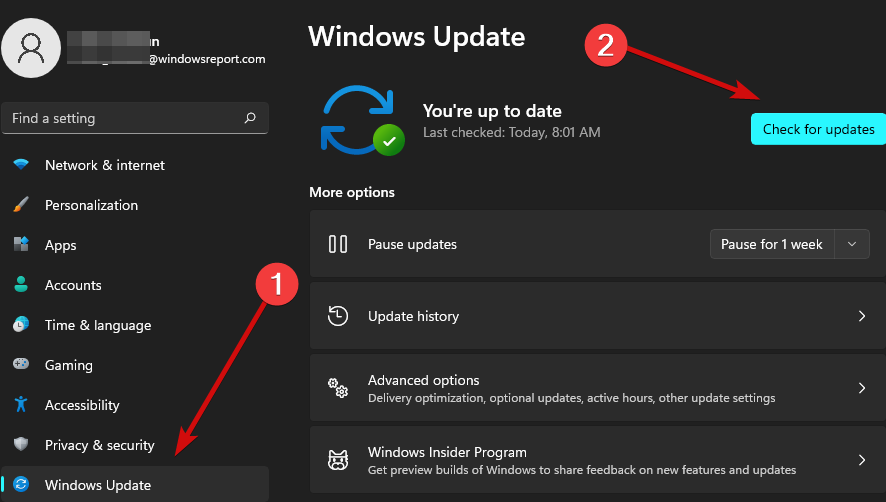The image size is (886, 502).
Task: Click the More options heading
Action: [x=351, y=192]
